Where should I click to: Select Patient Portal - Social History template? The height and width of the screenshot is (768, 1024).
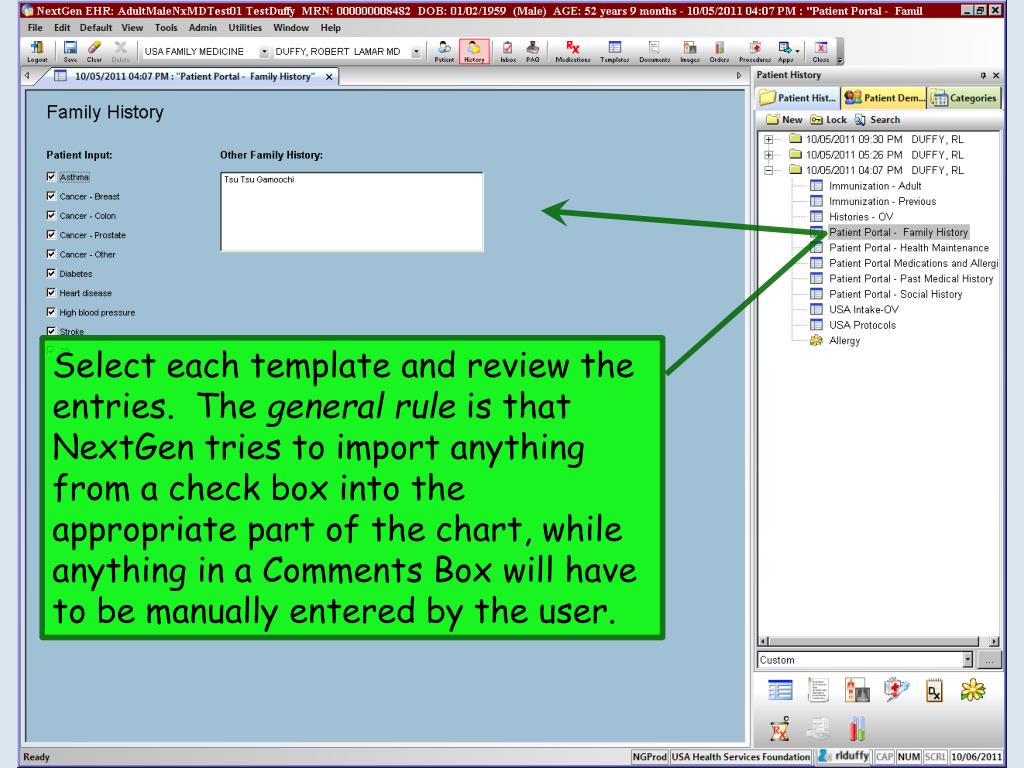click(895, 294)
